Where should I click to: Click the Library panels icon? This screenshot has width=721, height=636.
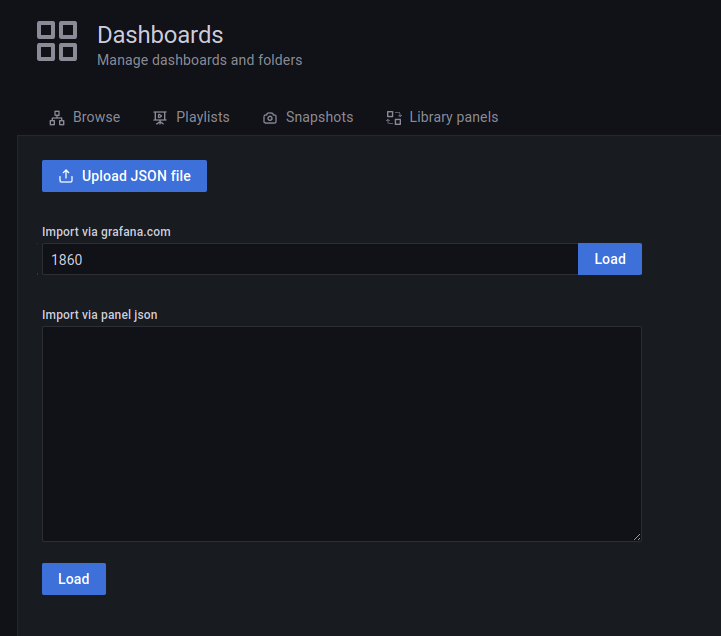point(394,118)
